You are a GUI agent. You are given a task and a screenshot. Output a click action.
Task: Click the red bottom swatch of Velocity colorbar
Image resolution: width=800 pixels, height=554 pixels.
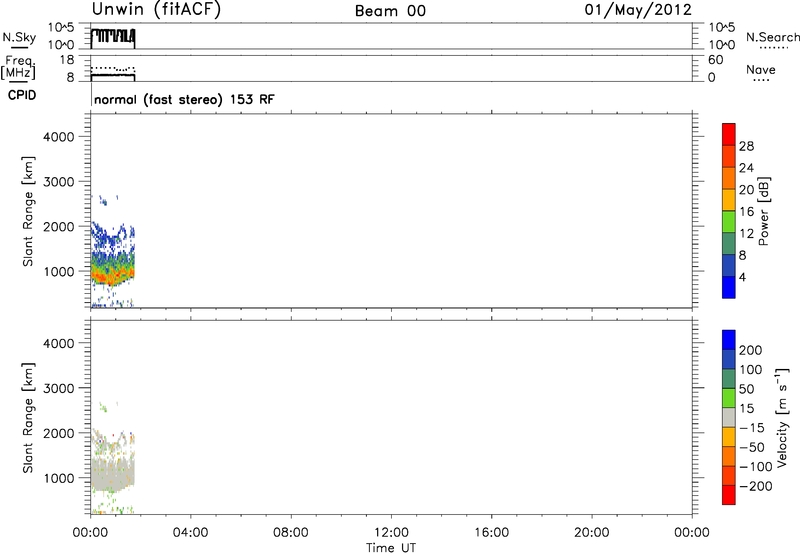729,495
